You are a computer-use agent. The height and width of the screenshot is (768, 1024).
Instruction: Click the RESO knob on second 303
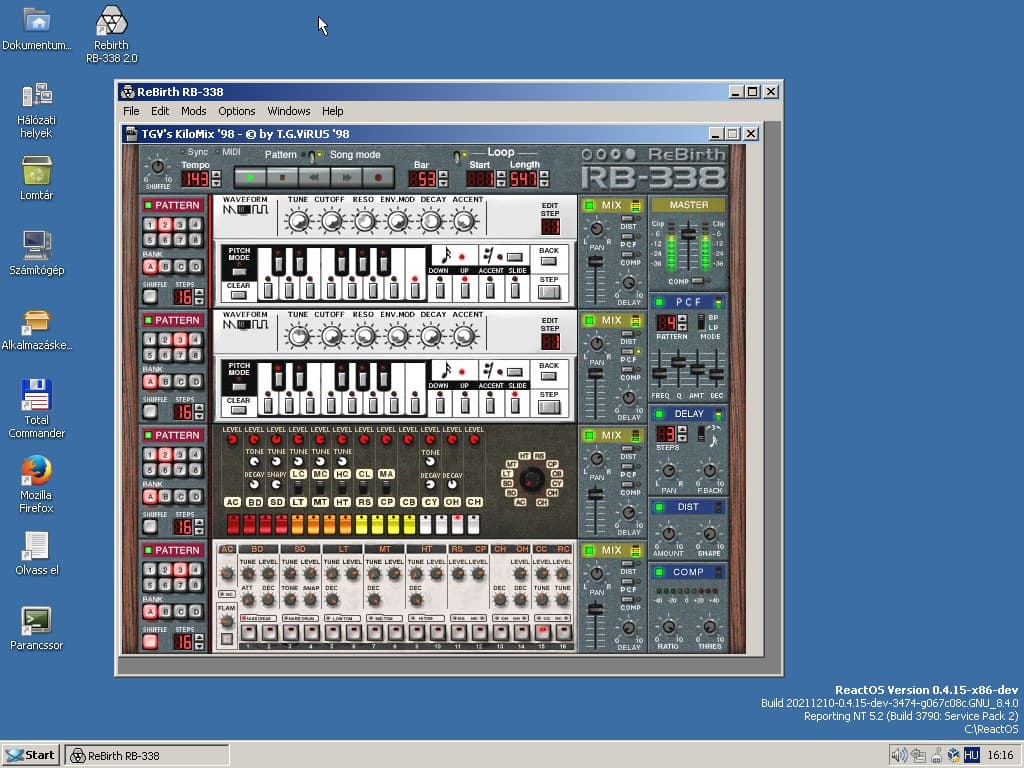(364, 336)
